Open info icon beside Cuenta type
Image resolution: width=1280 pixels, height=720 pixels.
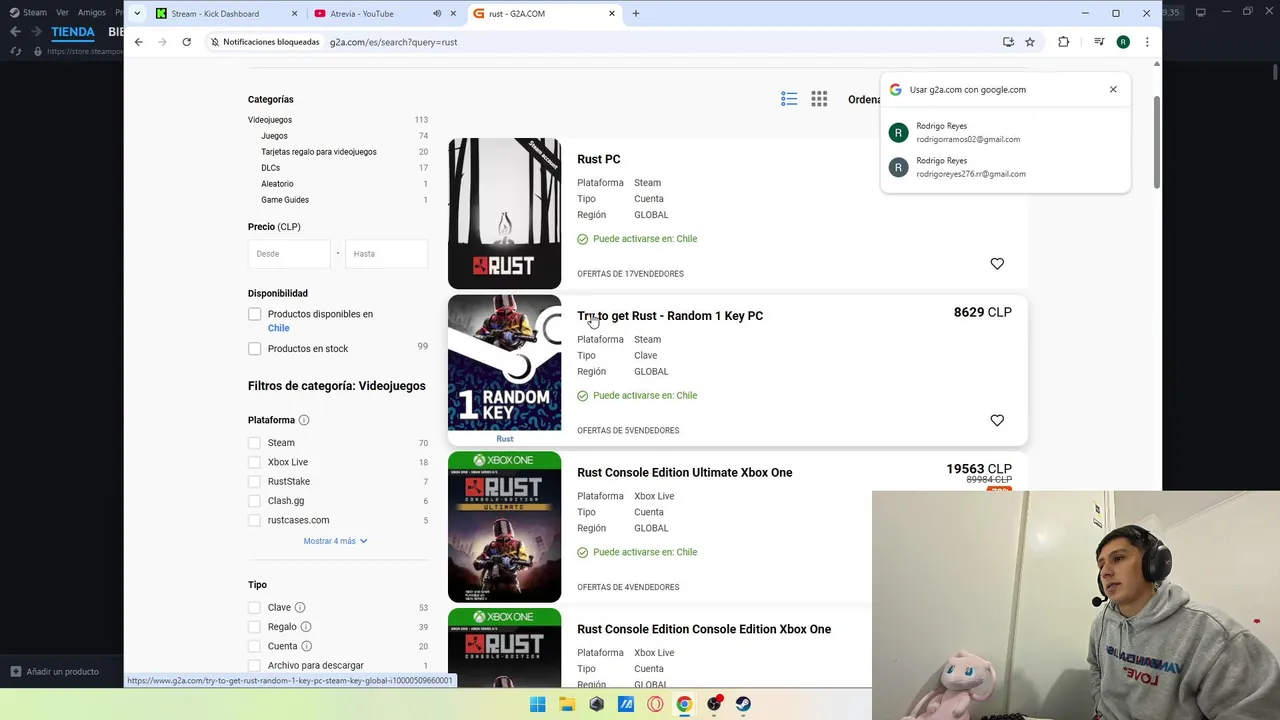point(307,646)
